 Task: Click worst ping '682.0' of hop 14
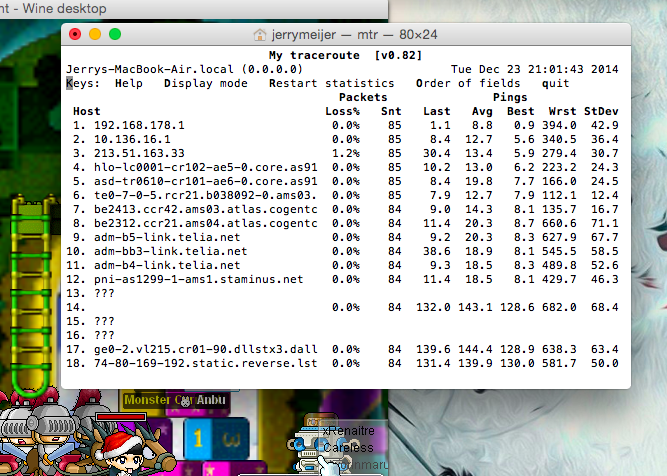pyautogui.click(x=559, y=308)
